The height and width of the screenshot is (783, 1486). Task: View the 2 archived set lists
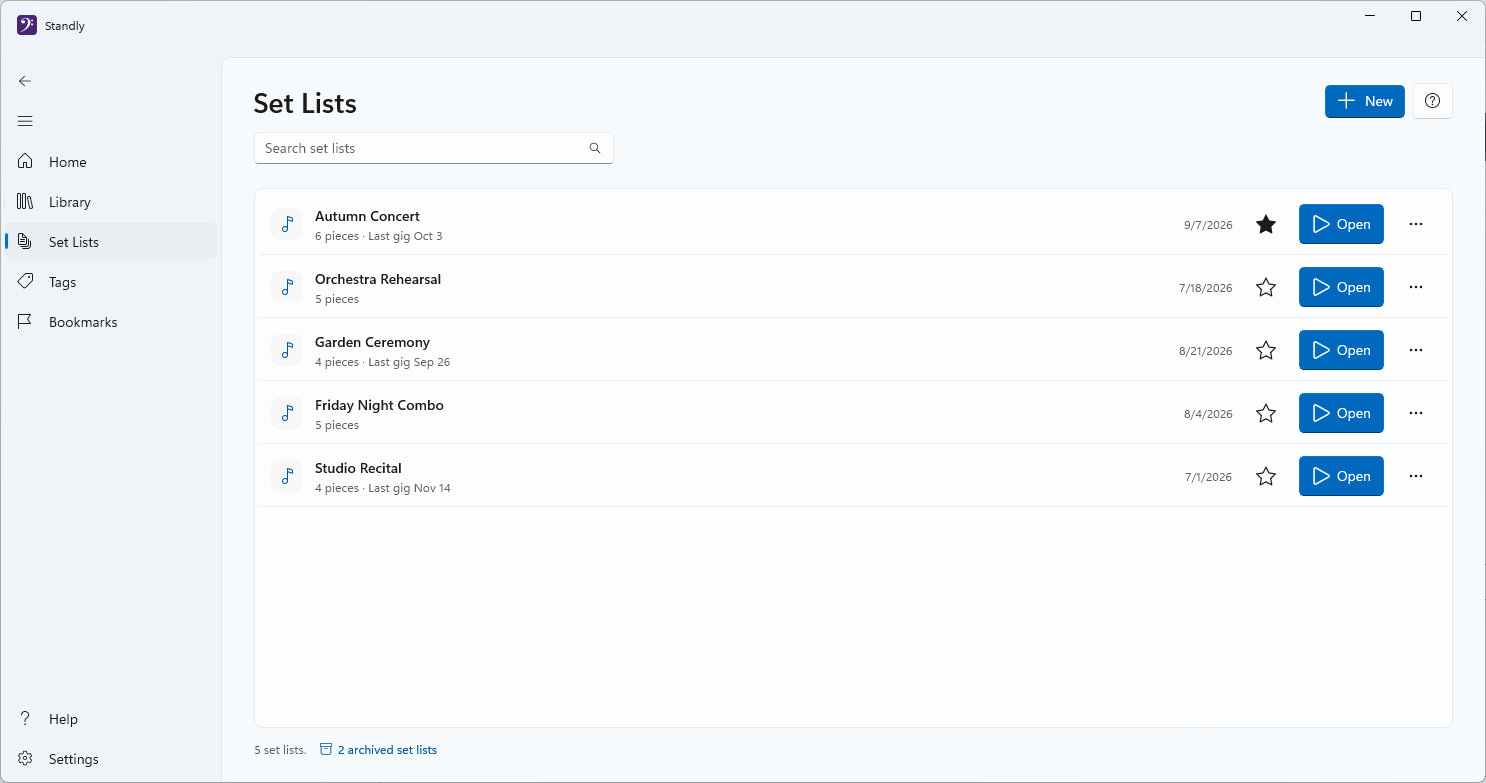(x=378, y=750)
